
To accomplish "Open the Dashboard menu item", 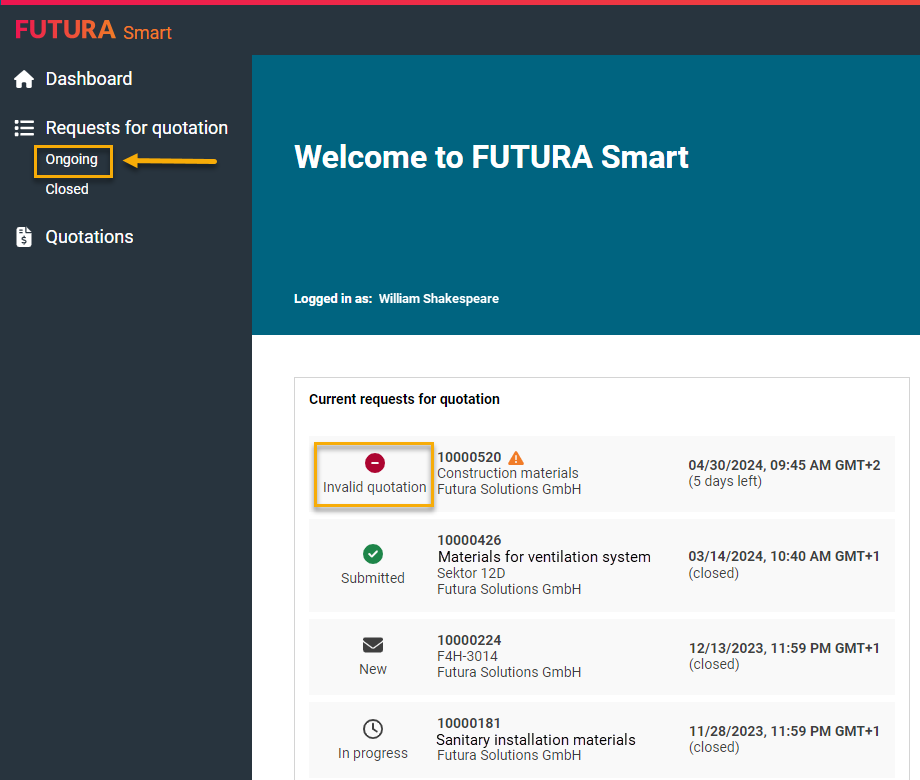I will tap(88, 79).
